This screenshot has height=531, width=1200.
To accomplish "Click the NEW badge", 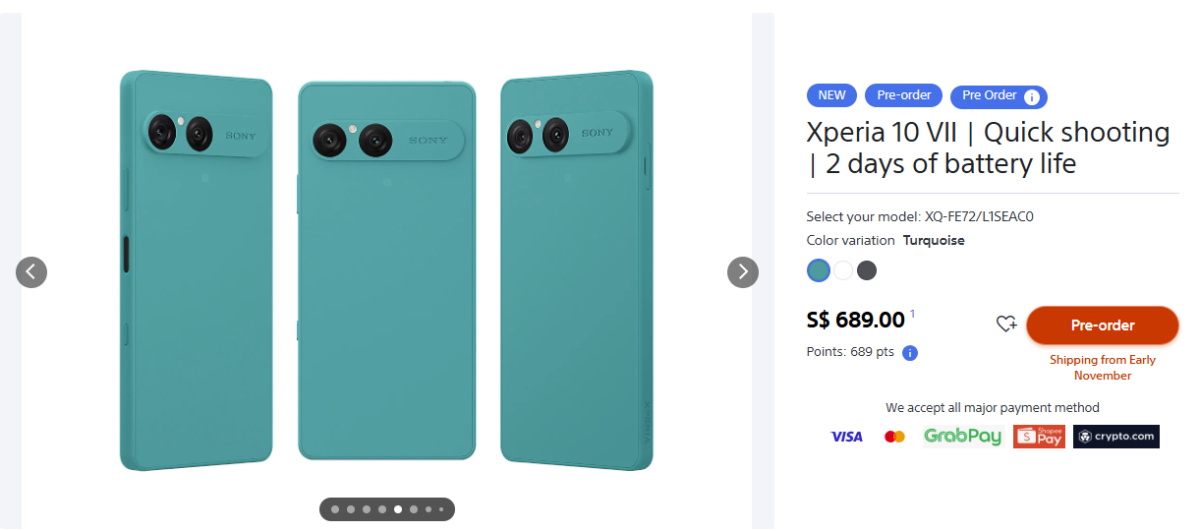I will (831, 96).
